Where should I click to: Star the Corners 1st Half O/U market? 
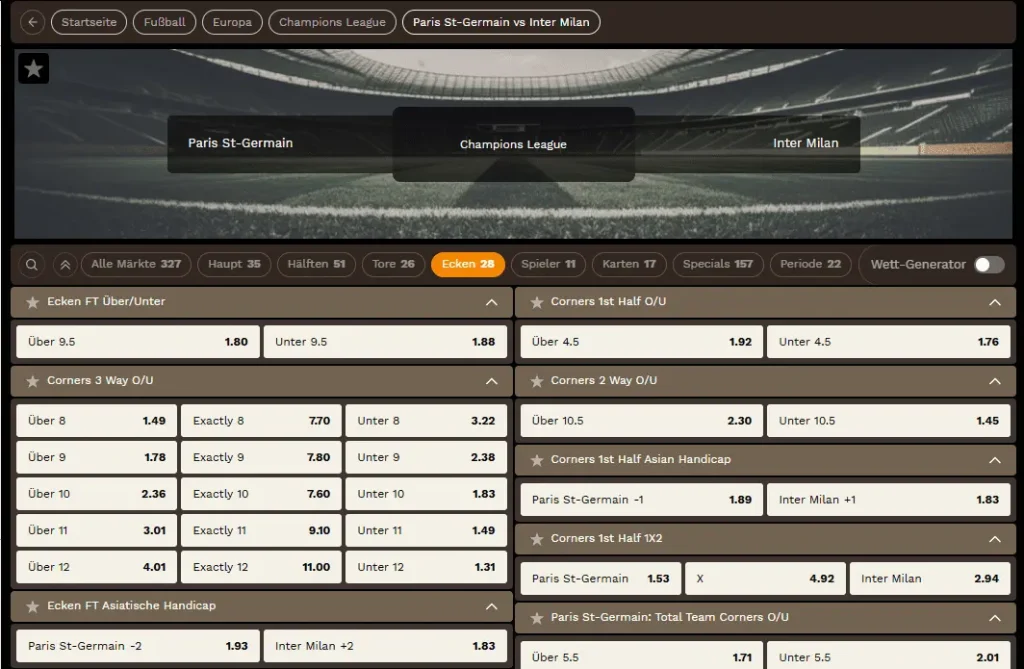pyautogui.click(x=537, y=302)
